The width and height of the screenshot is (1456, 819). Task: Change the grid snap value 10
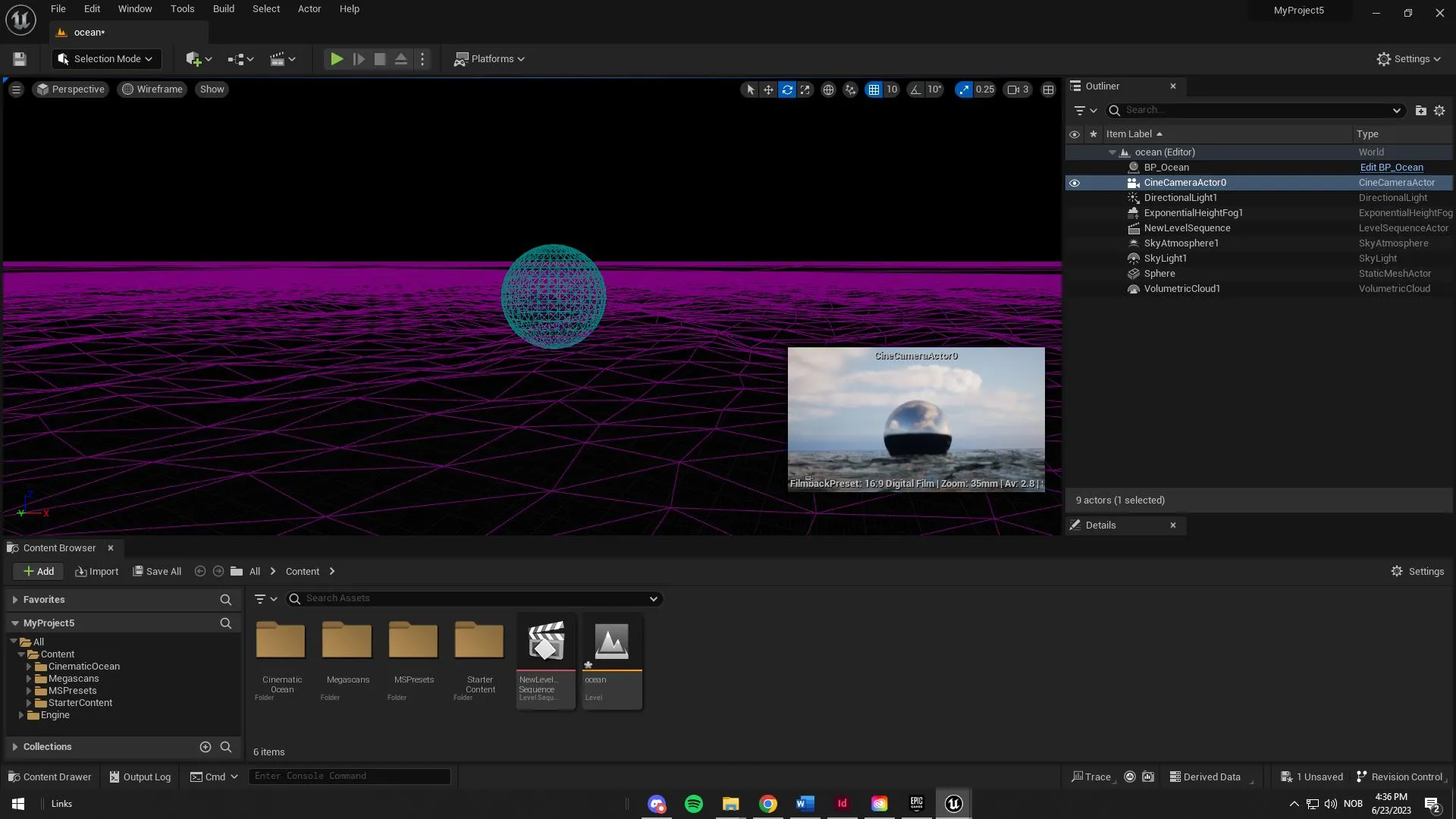pyautogui.click(x=892, y=89)
